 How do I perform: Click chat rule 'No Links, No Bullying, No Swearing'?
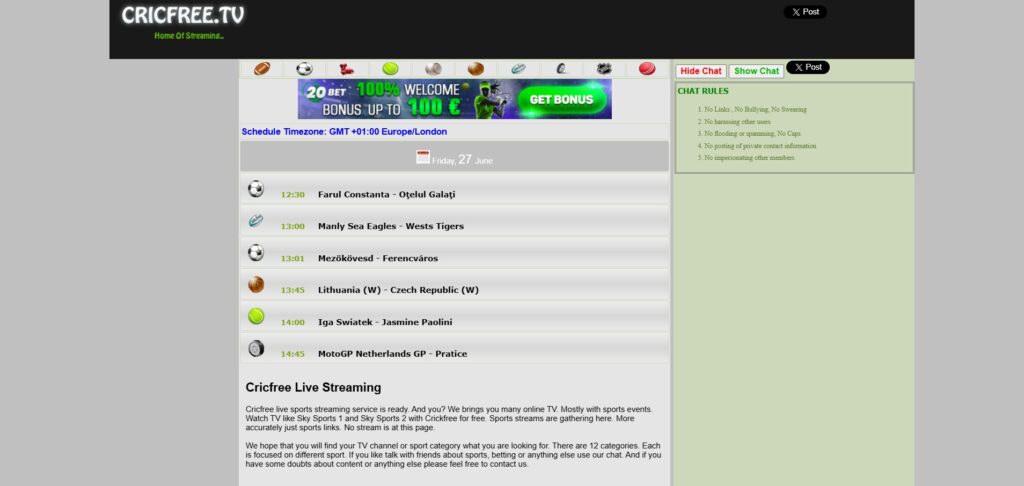pos(756,110)
